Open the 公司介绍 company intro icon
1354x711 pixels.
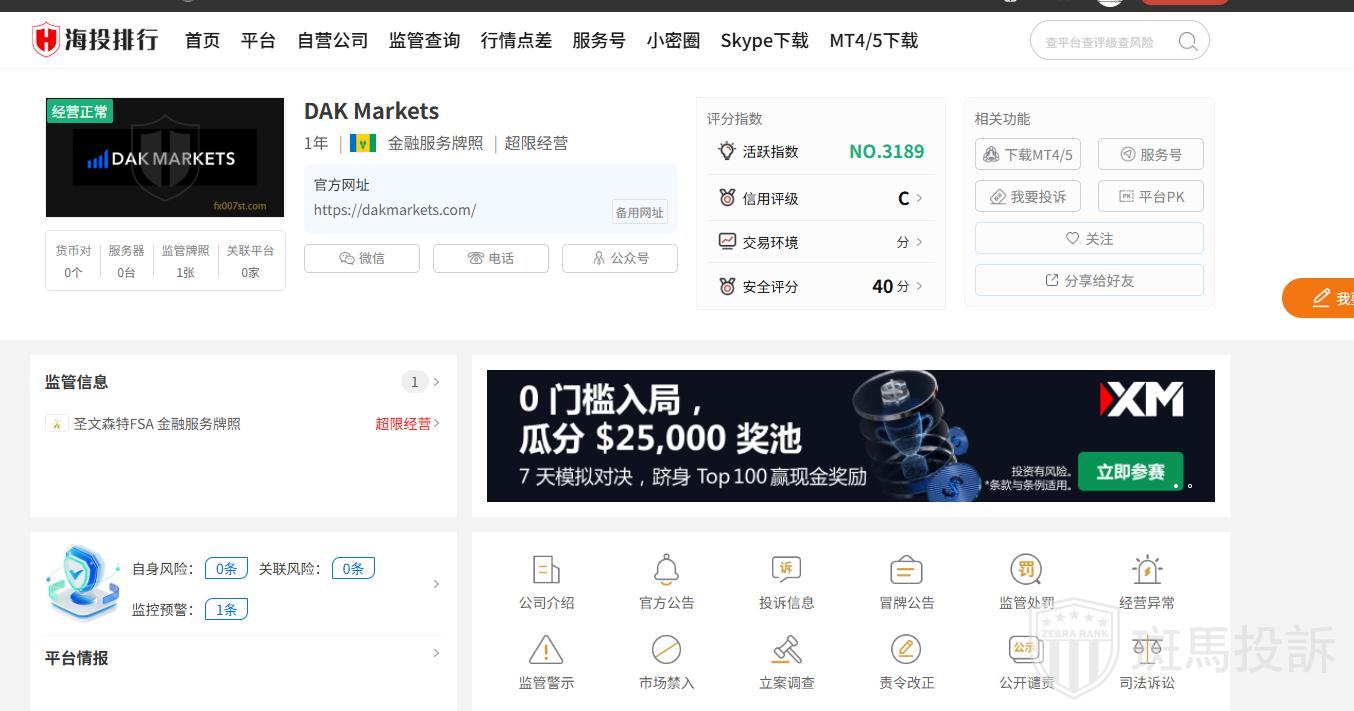pos(546,569)
